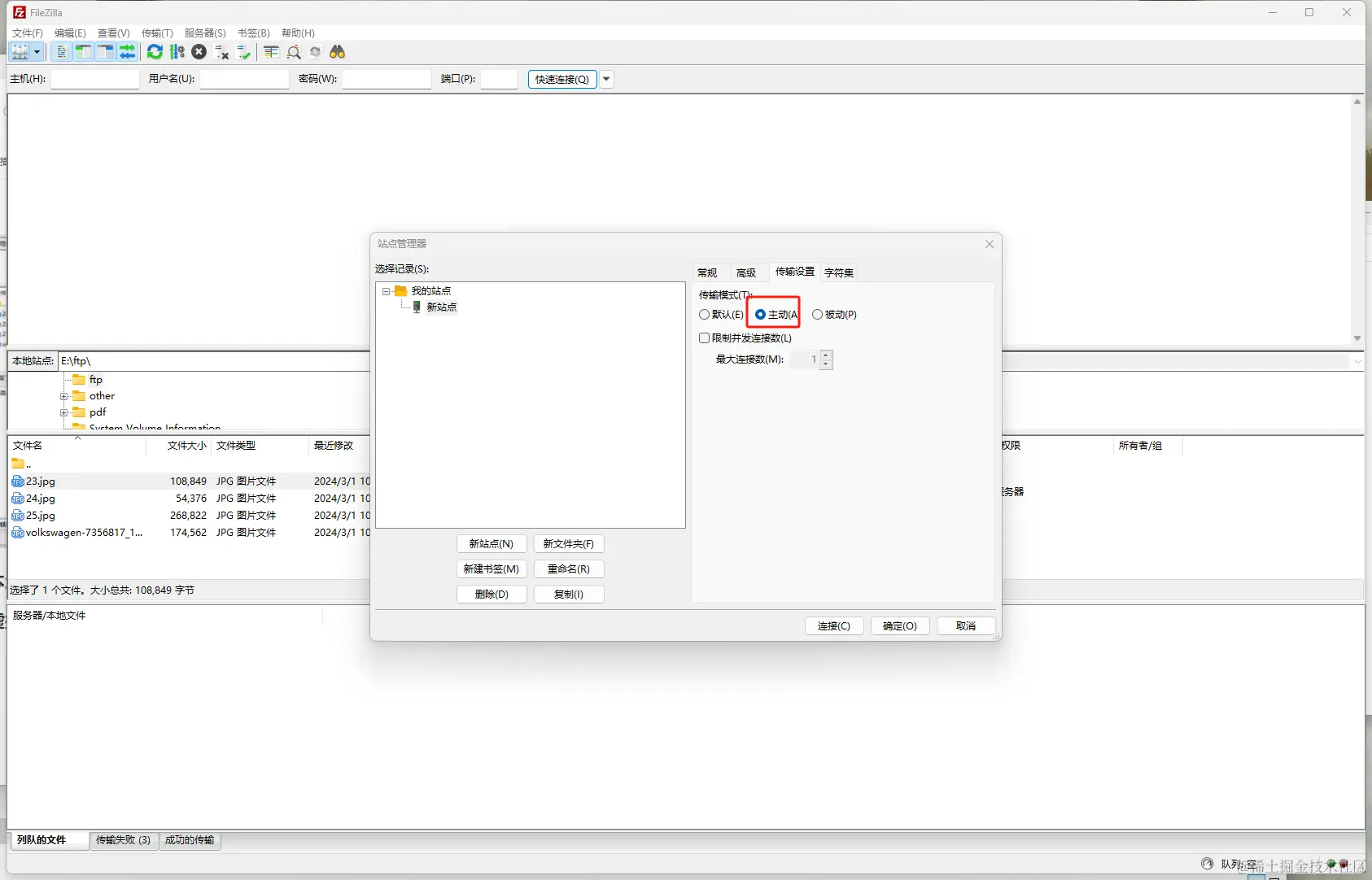Click the 'other' folder icon in local tree
The image size is (1372, 880).
pyautogui.click(x=79, y=396)
